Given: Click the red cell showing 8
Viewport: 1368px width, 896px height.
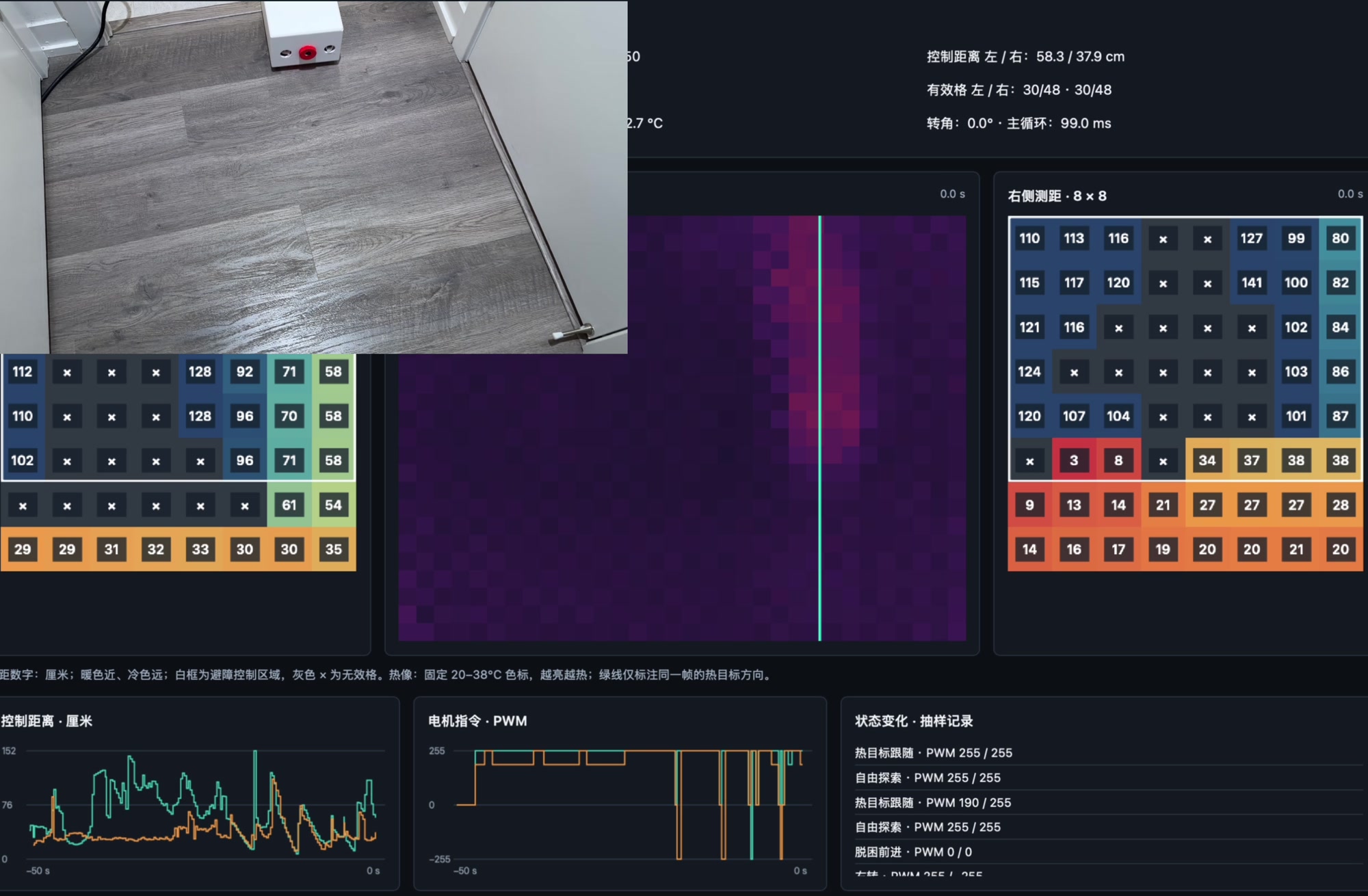Looking at the screenshot, I should 1118,460.
